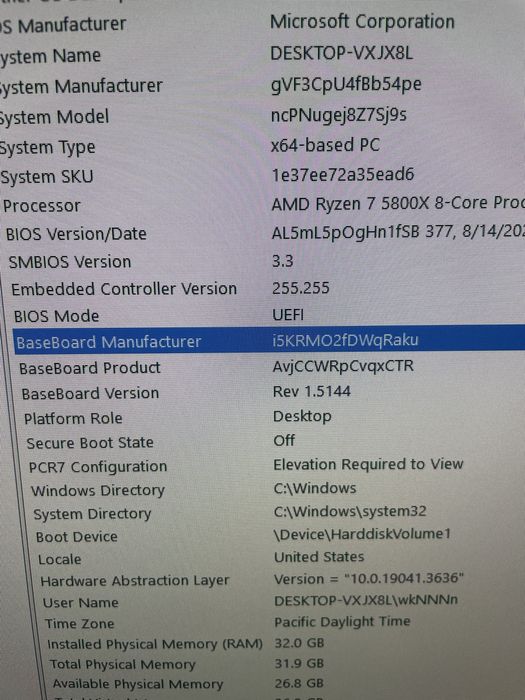
Task: Select the Available Physical Memory label
Action: tap(137, 684)
